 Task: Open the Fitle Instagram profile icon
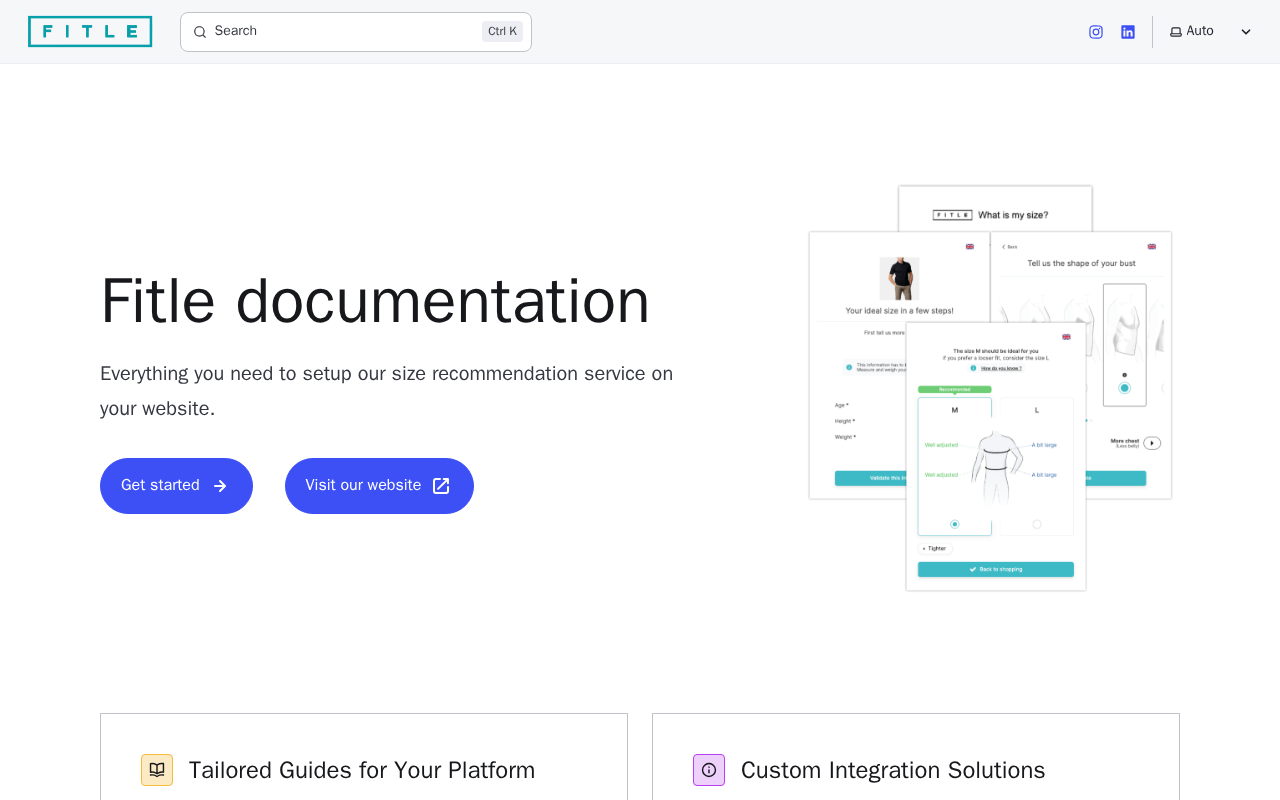click(x=1096, y=32)
